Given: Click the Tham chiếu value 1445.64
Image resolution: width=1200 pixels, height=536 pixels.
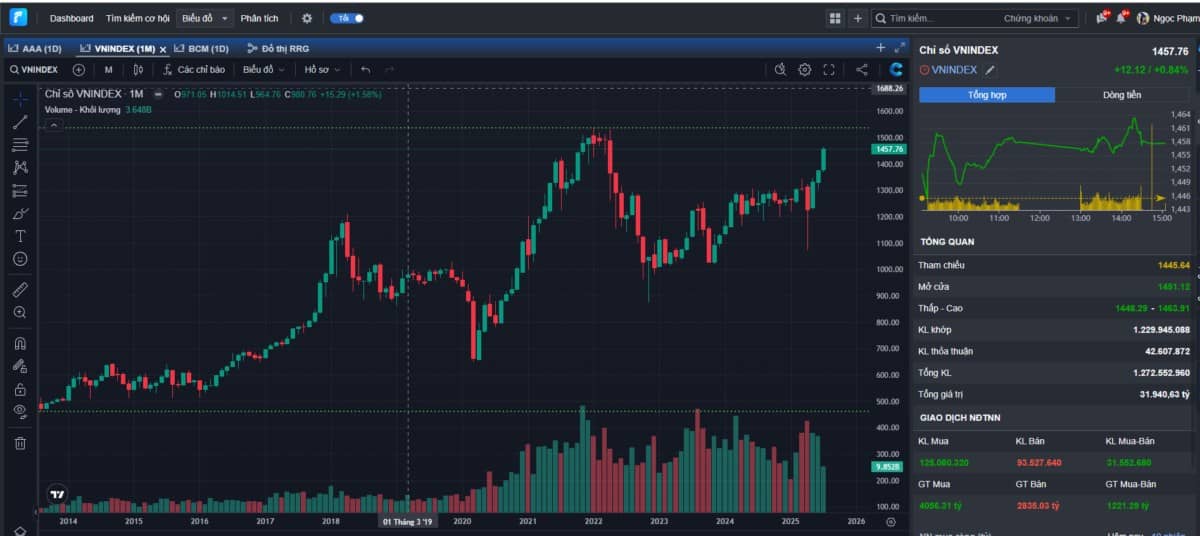Looking at the screenshot, I should (x=1173, y=265).
